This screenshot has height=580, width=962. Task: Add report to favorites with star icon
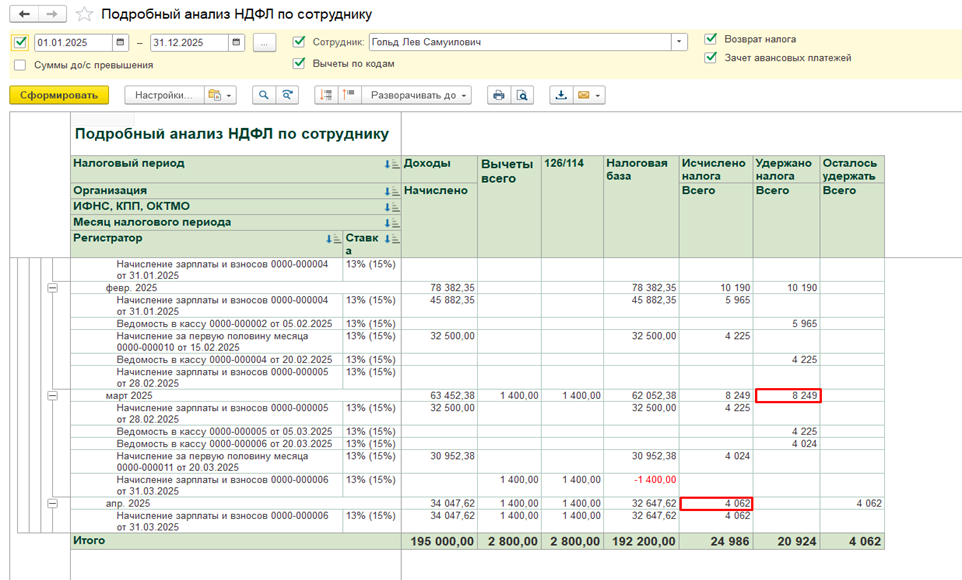point(85,15)
